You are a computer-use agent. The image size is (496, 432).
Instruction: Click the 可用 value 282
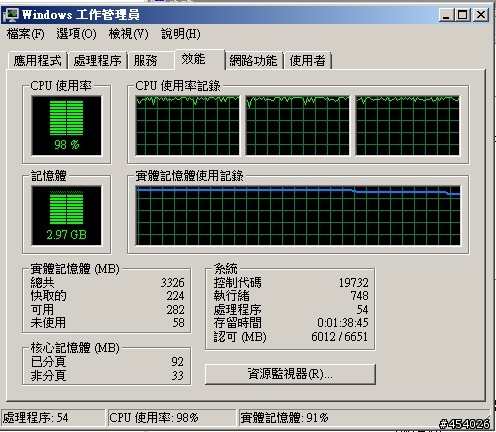point(175,310)
